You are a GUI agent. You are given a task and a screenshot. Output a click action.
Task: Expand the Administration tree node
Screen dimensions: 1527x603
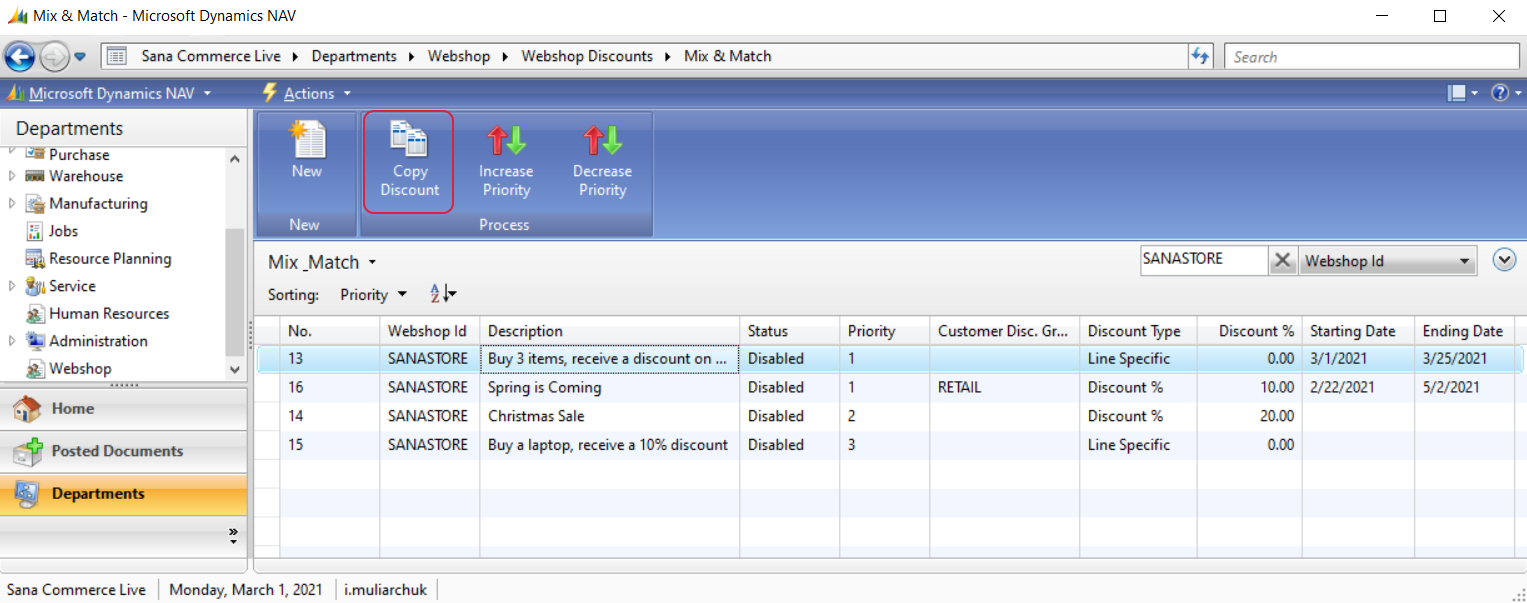point(12,341)
